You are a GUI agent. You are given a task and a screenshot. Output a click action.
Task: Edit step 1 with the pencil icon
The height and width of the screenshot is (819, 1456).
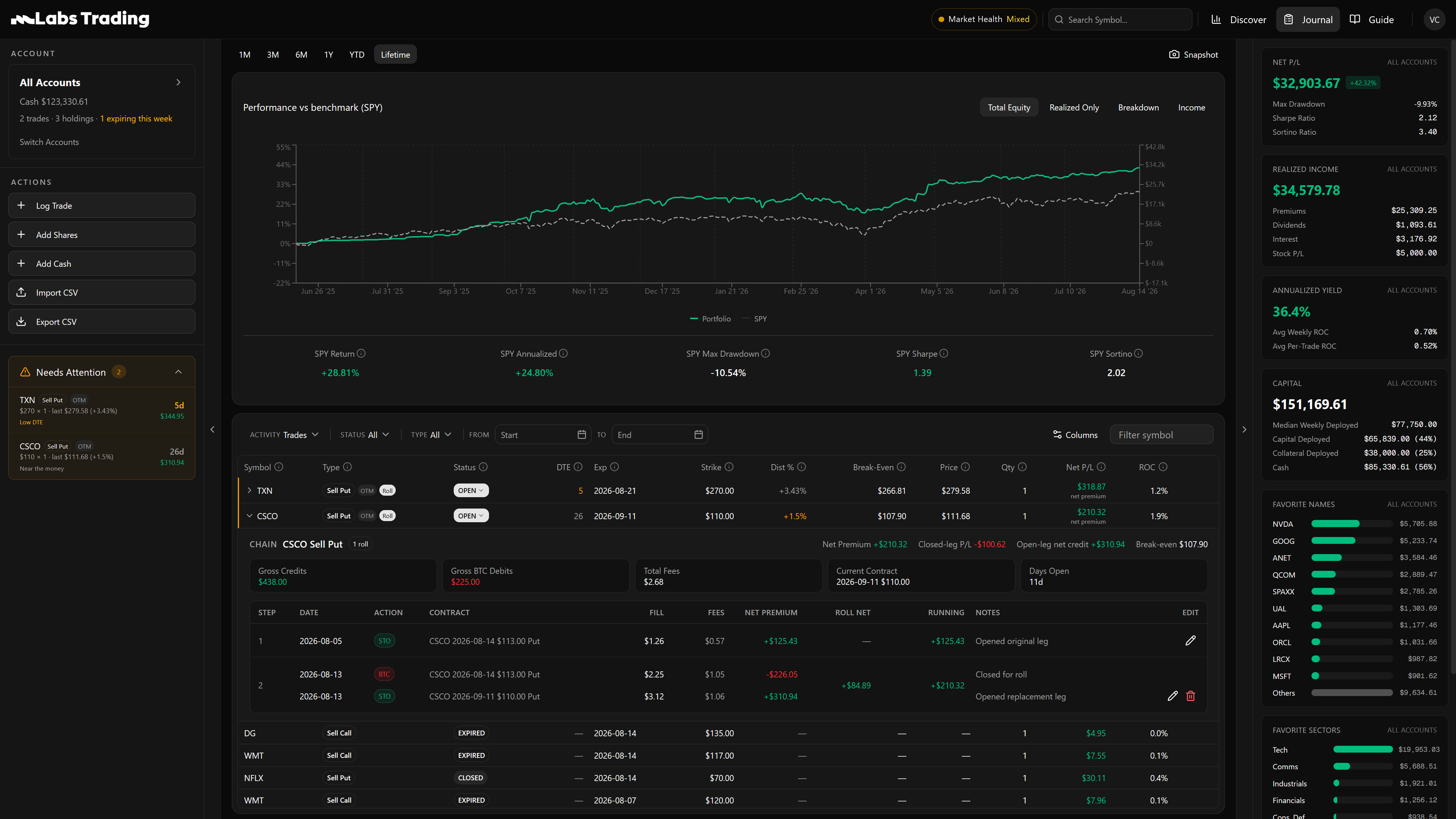pos(1190,640)
